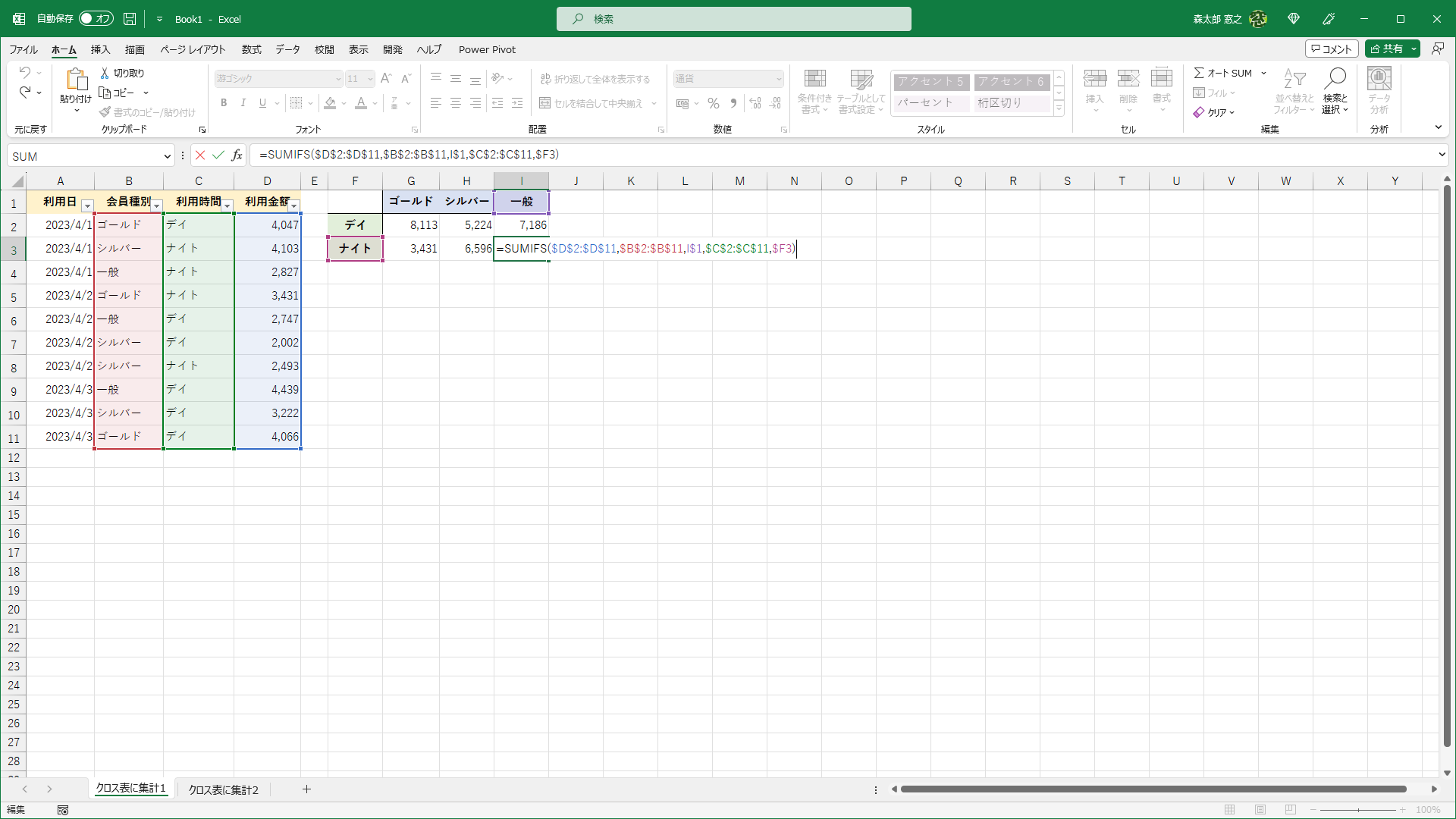Expand the Name Box dropdown
This screenshot has height=819, width=1456.
coord(167,156)
